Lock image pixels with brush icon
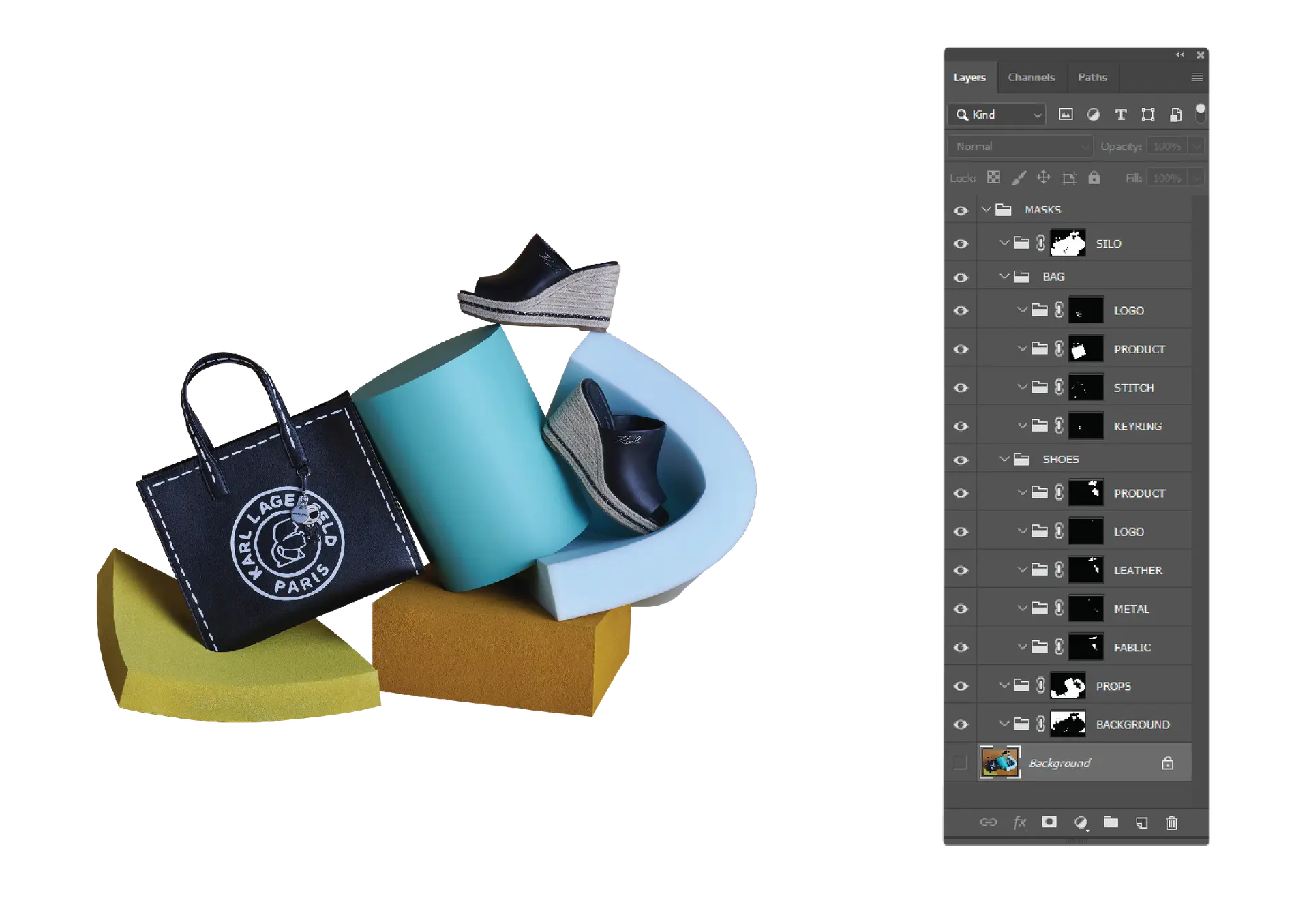The width and height of the screenshot is (1309, 924). [x=1019, y=178]
